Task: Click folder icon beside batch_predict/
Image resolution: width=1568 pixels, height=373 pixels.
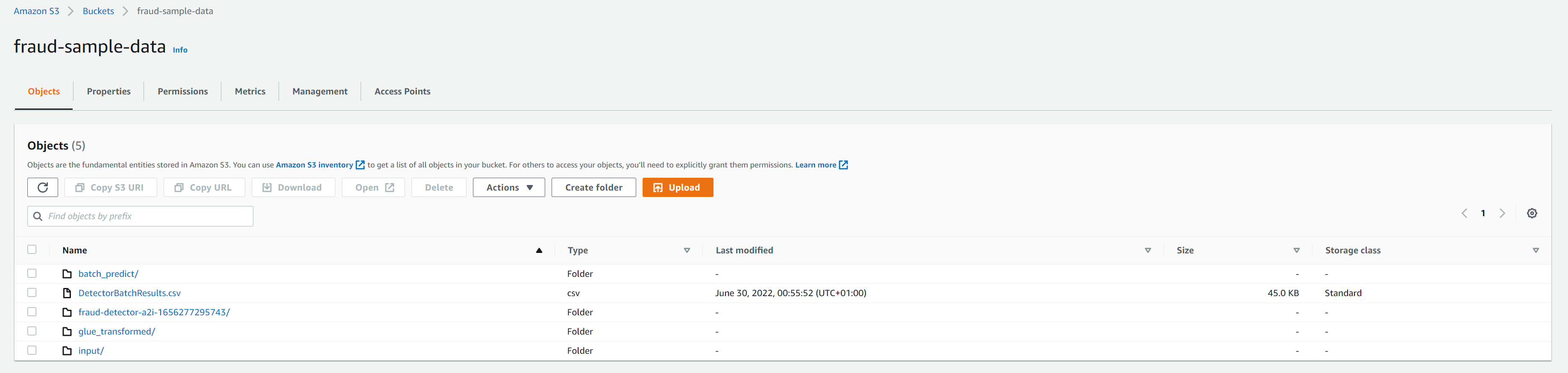Action: (x=68, y=274)
